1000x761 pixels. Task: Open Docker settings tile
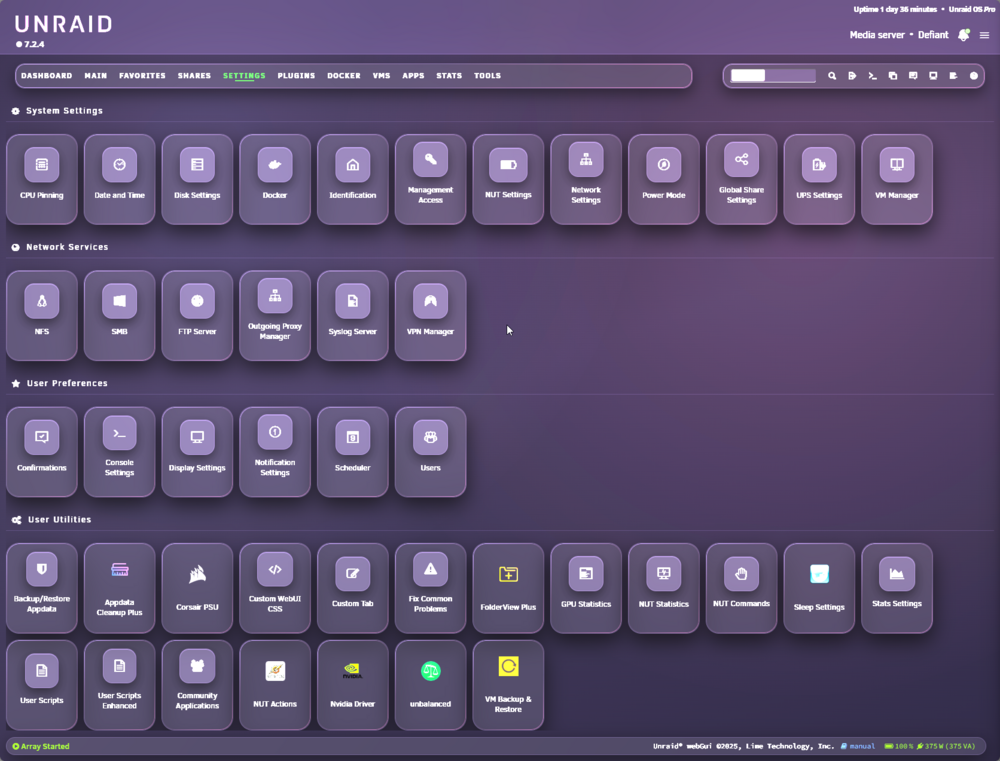pyautogui.click(x=275, y=179)
